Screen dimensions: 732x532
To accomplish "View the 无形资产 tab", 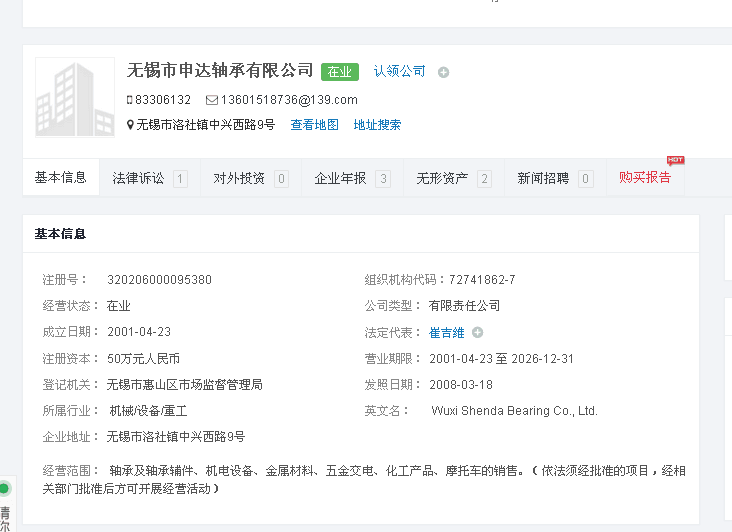I will click(453, 179).
